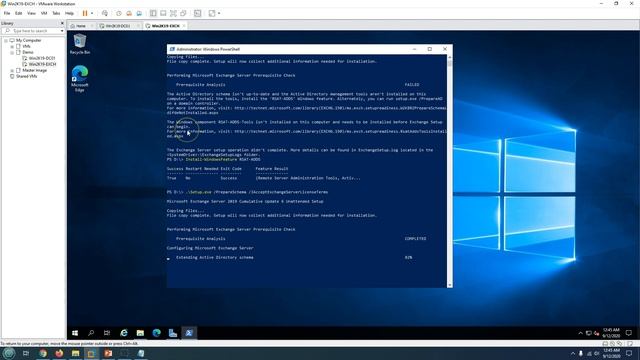Open guest notification center icon
The width and height of the screenshot is (640, 360).
coord(629,333)
